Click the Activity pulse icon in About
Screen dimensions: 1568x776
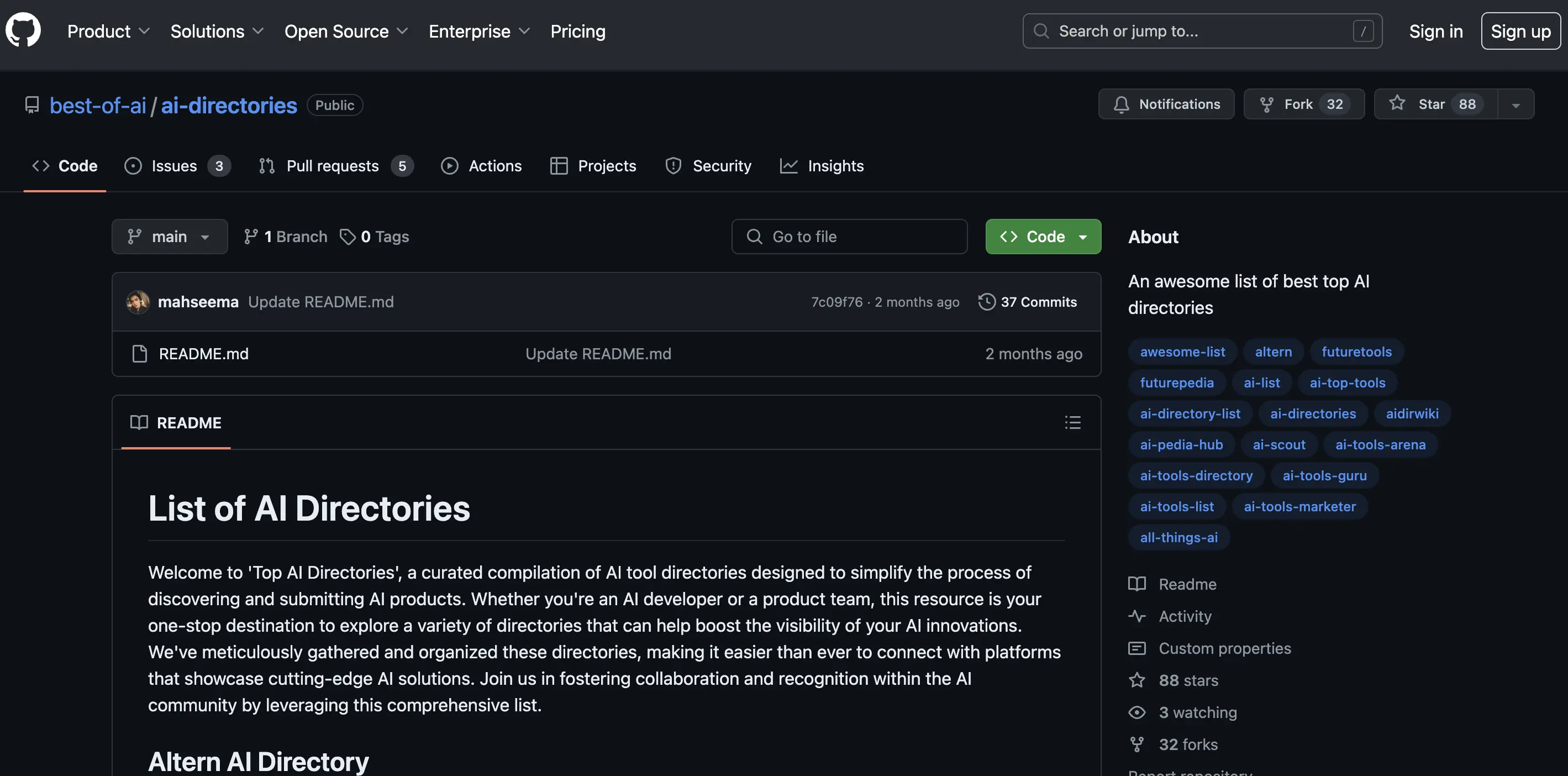[1136, 616]
